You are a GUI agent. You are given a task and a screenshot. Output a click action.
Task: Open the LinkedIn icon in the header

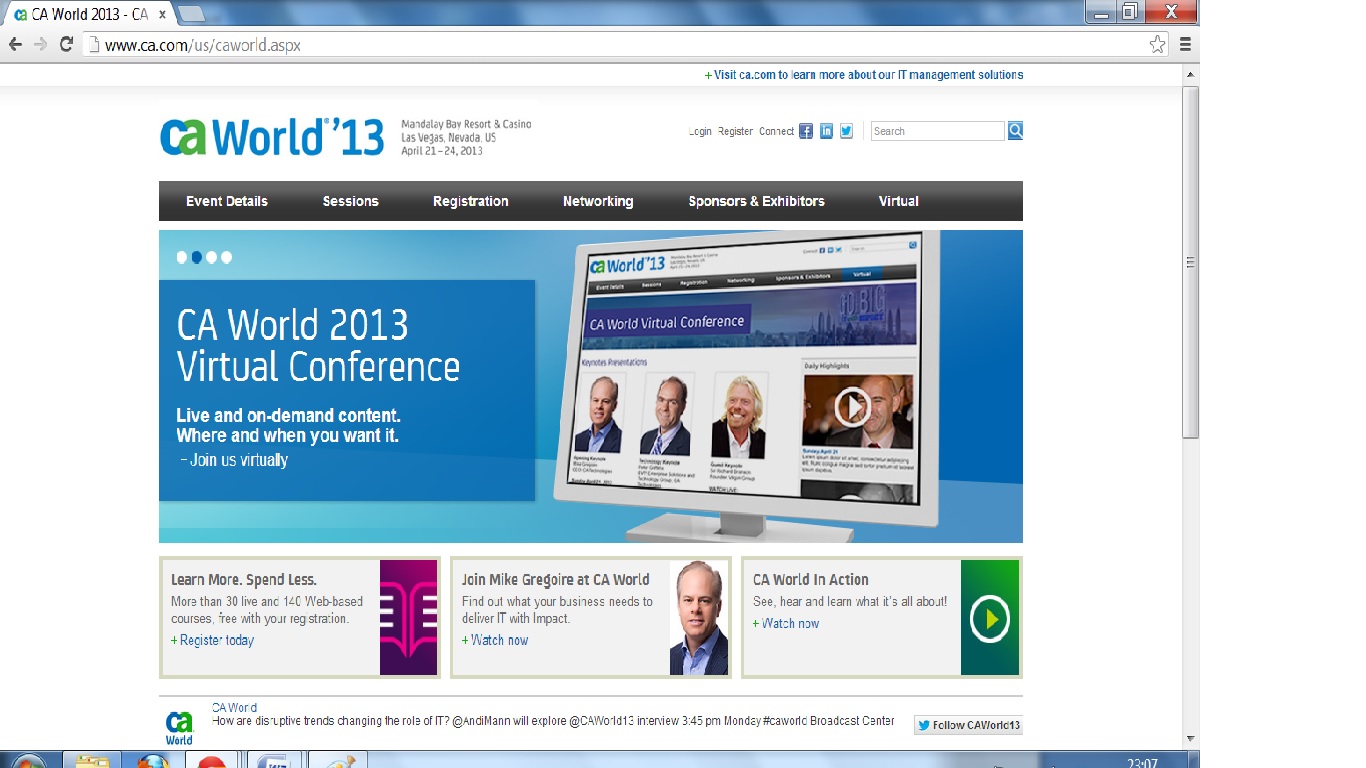pos(826,131)
